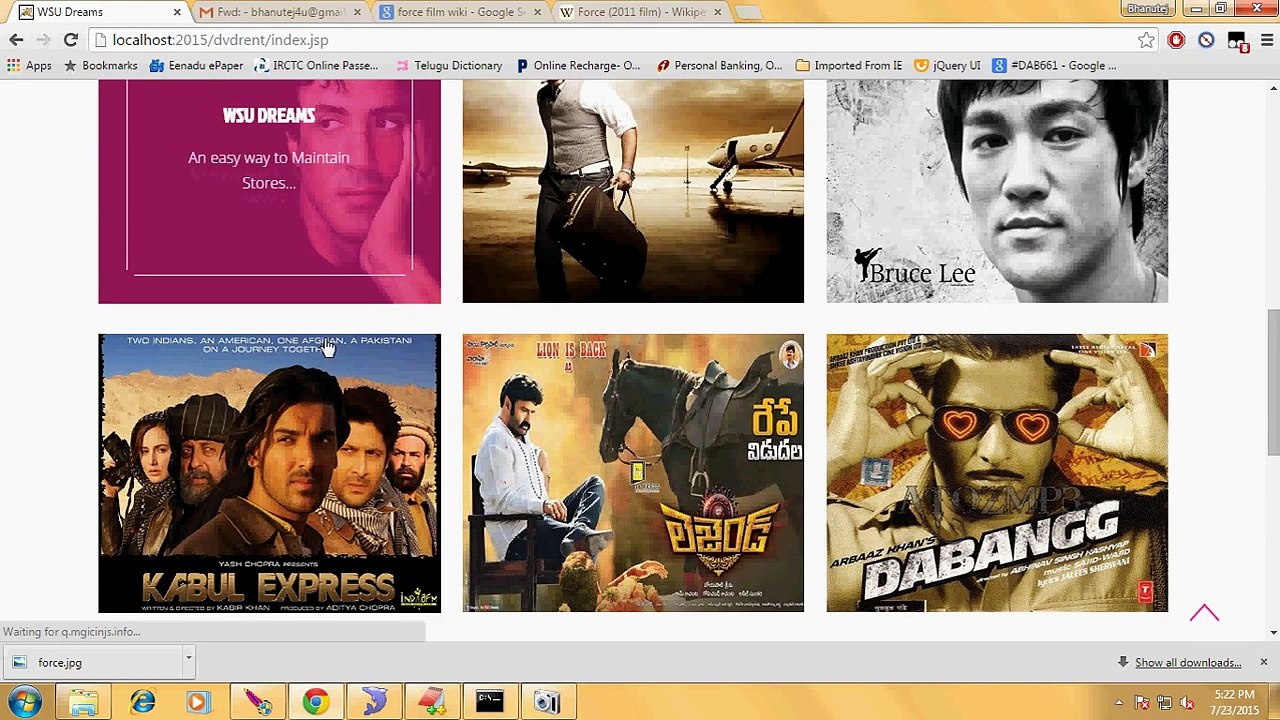The image size is (1280, 720).
Task: Open the muted volume tray icon
Action: (x=1185, y=702)
